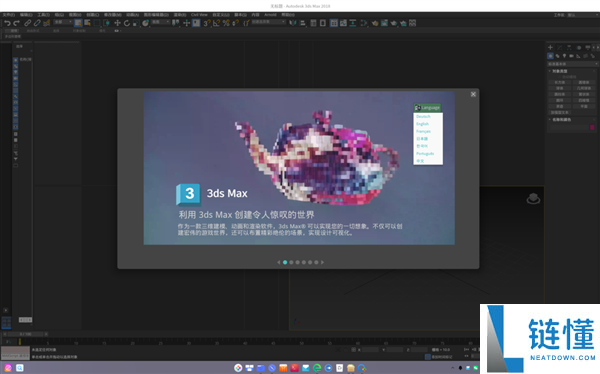Choose English in the language list
Screen dimensions: 600x374
[422, 124]
